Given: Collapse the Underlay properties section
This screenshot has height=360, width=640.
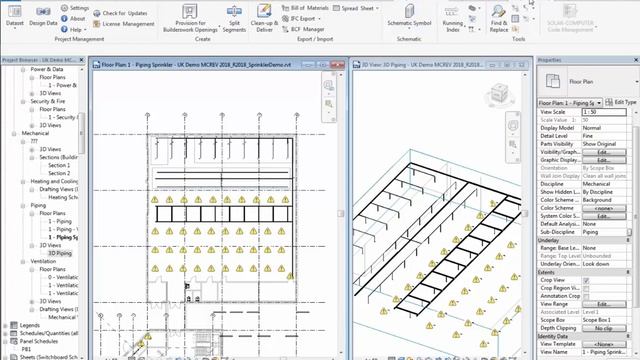Looking at the screenshot, I should [628, 240].
